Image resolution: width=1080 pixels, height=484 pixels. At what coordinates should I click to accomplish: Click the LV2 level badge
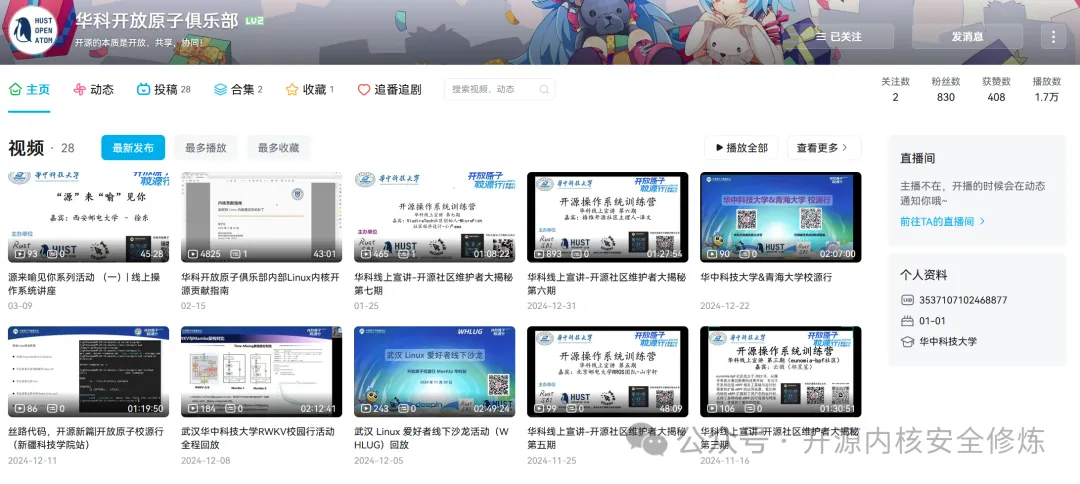tap(255, 20)
